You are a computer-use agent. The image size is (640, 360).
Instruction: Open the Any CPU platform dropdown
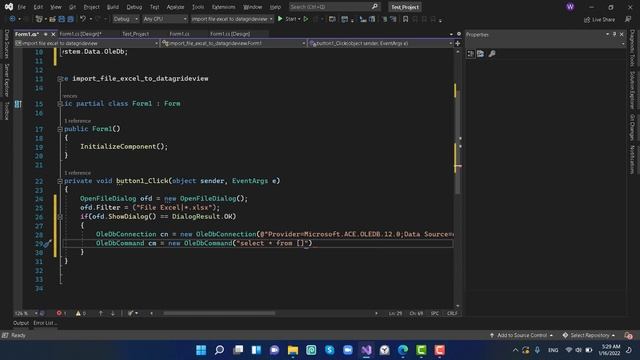coord(165,19)
